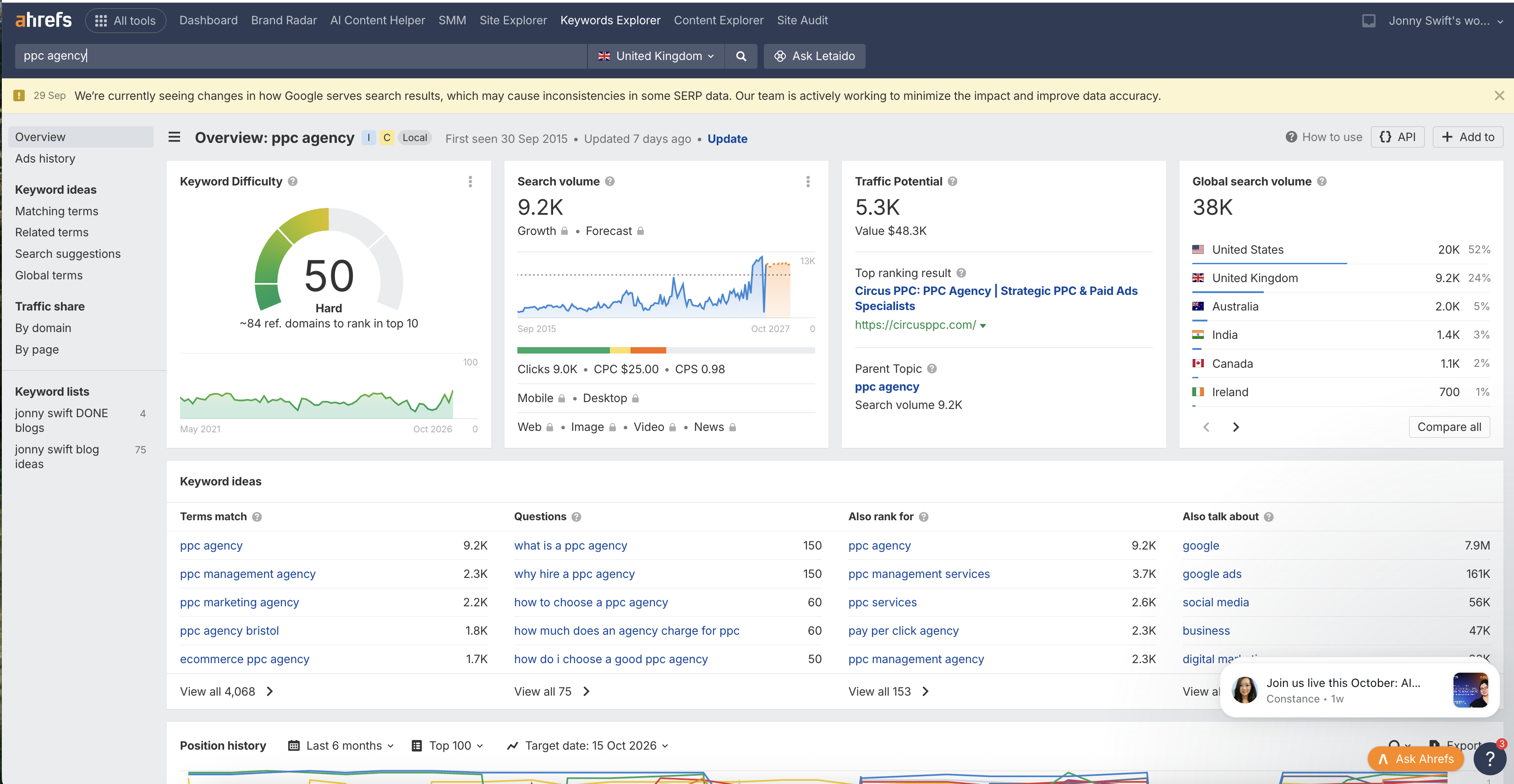
Task: Click the Ask Ahrefs orange button
Action: pyautogui.click(x=1415, y=759)
